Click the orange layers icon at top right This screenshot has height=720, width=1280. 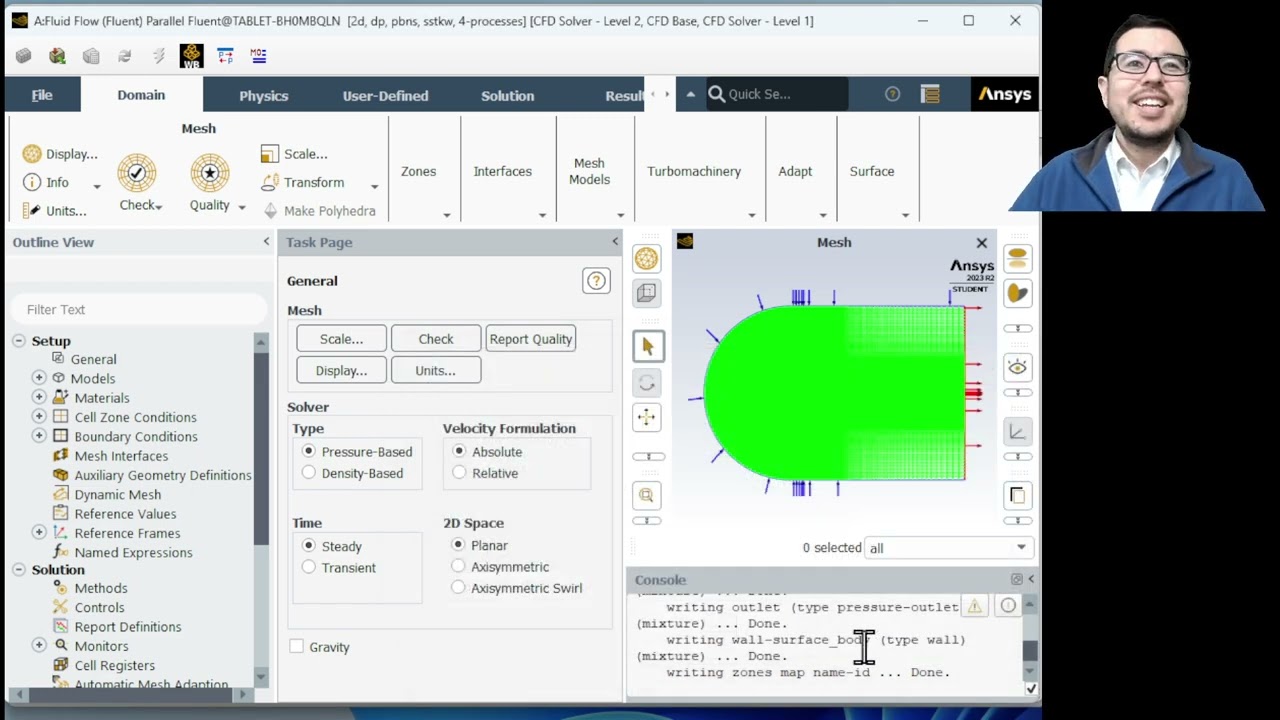[x=1017, y=259]
